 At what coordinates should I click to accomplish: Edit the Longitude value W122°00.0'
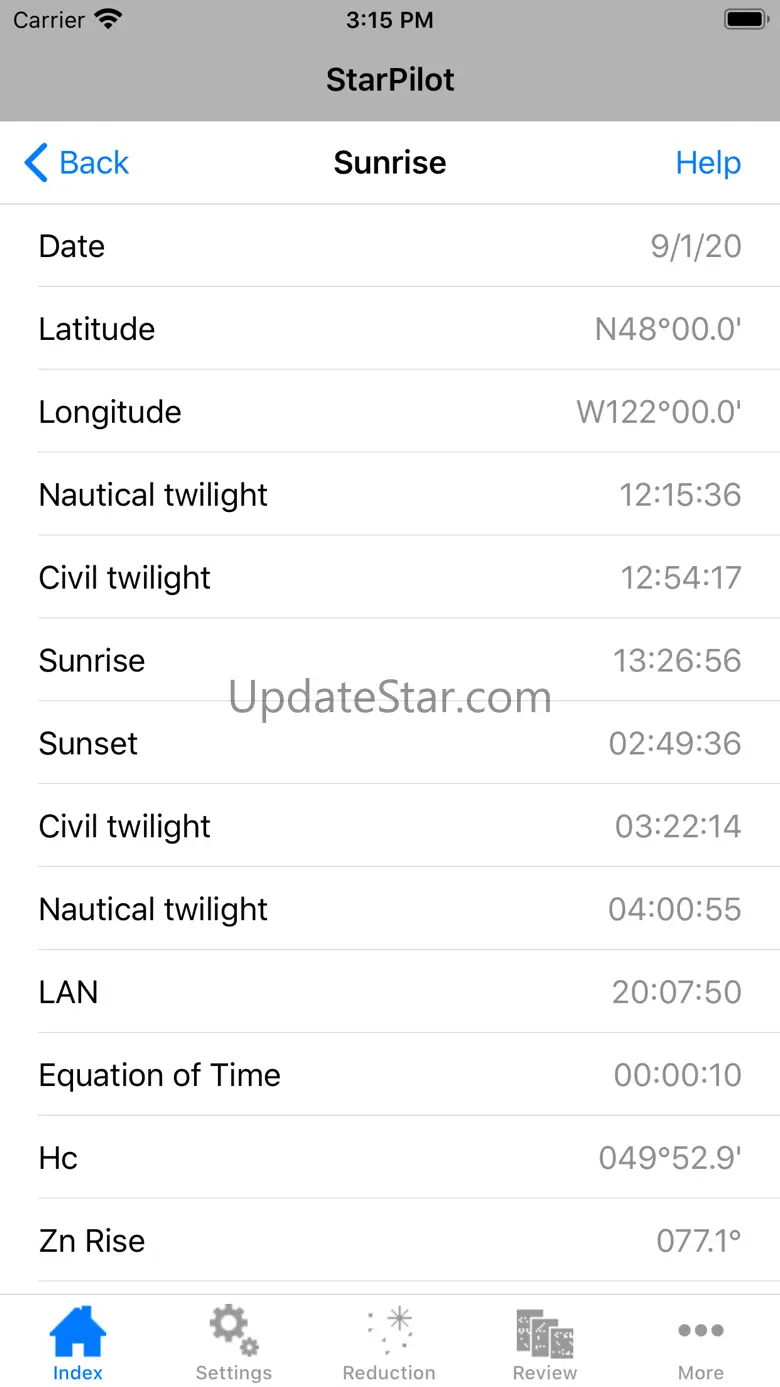[x=659, y=413]
